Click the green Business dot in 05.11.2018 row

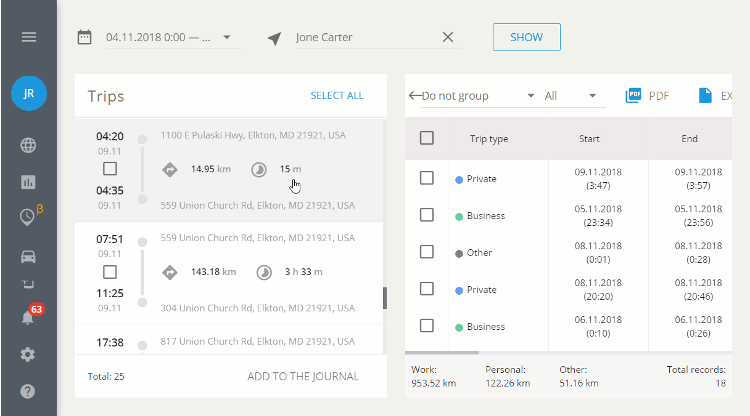click(459, 217)
